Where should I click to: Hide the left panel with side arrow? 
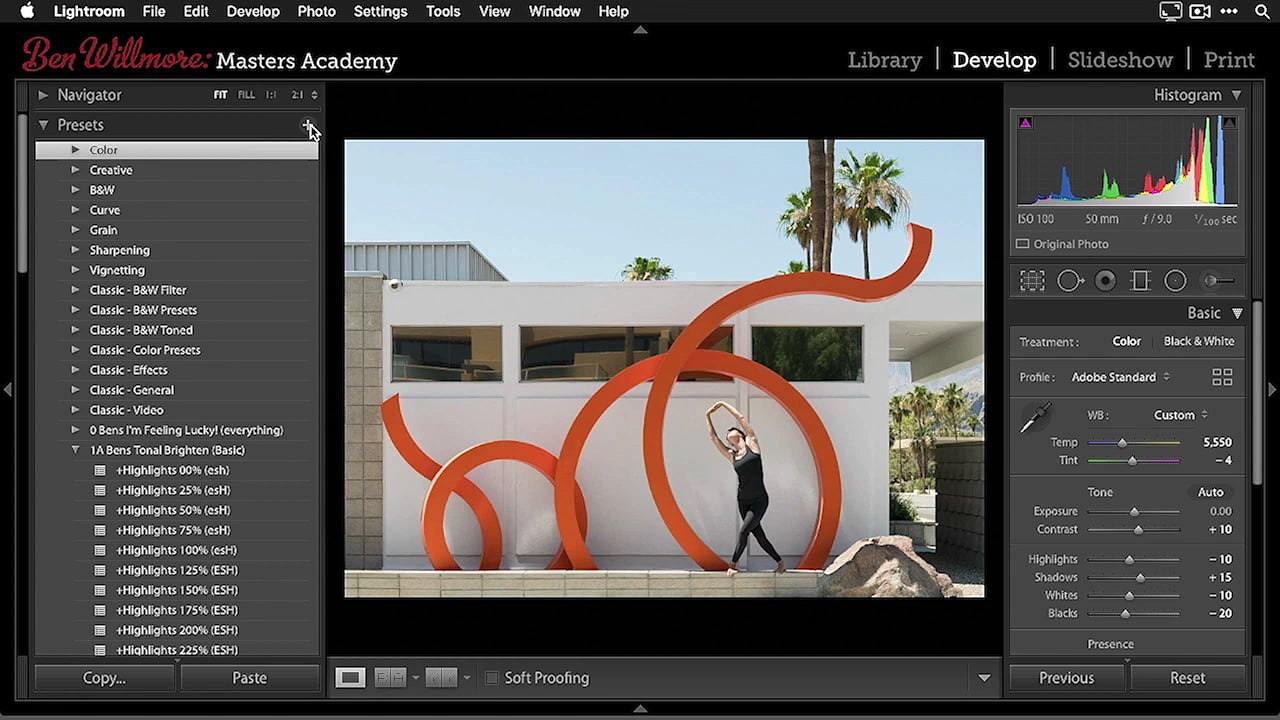(7, 389)
